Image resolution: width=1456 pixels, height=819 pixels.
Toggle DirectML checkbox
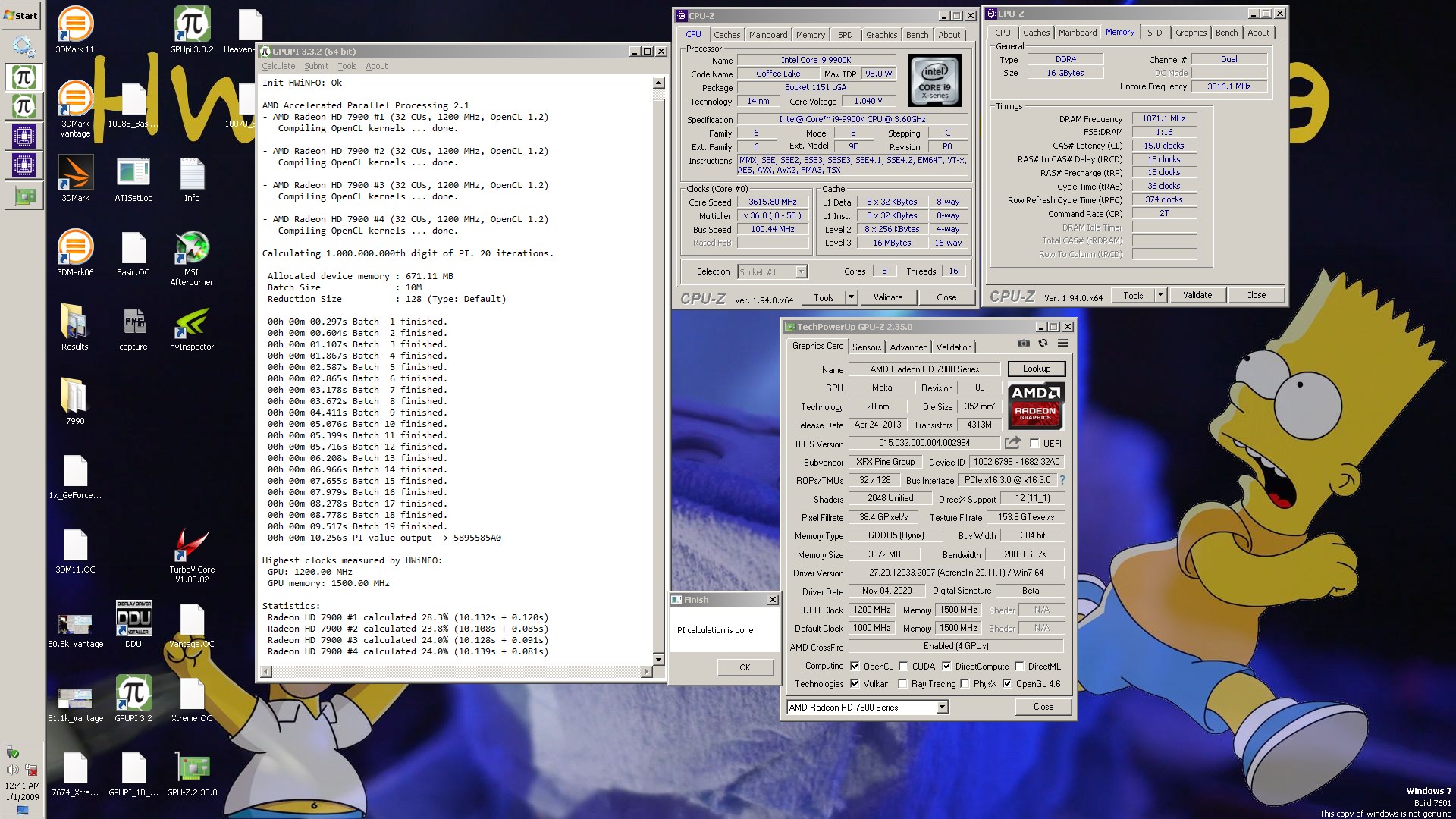[1019, 667]
